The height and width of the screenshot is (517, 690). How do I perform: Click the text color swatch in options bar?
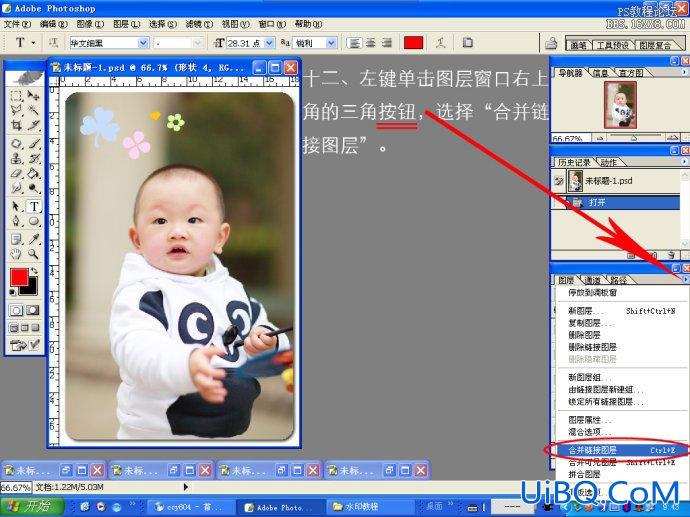(x=413, y=43)
